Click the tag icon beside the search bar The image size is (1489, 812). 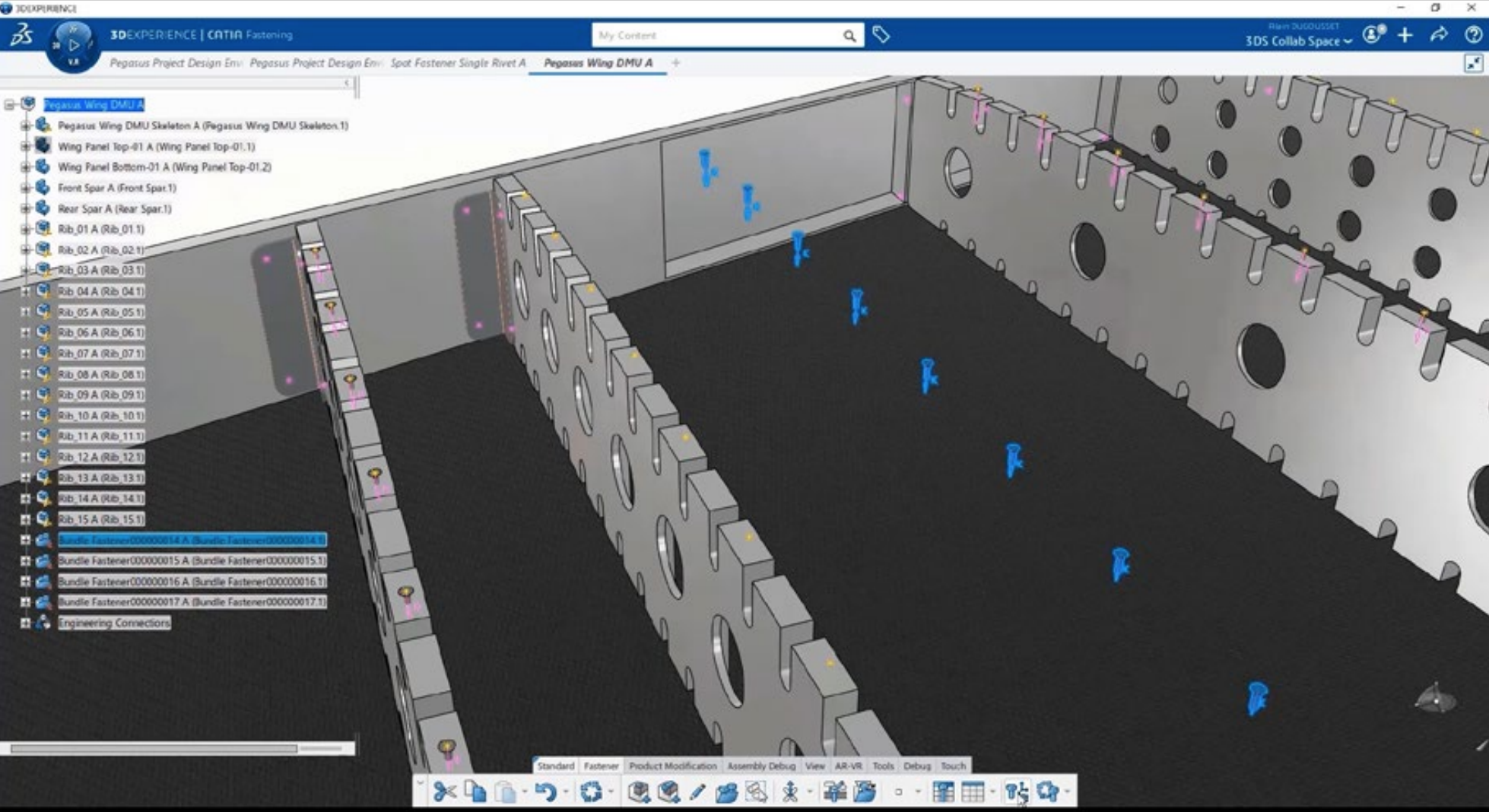pyautogui.click(x=882, y=35)
